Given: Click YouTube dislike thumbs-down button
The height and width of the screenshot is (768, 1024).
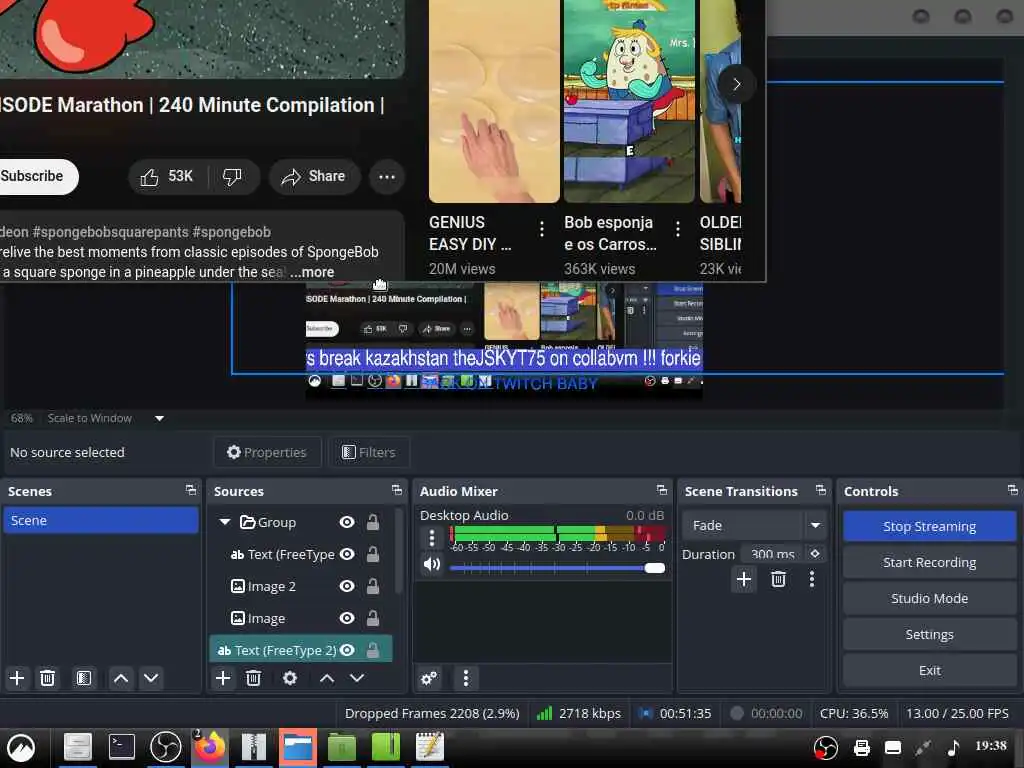Looking at the screenshot, I should (x=232, y=176).
